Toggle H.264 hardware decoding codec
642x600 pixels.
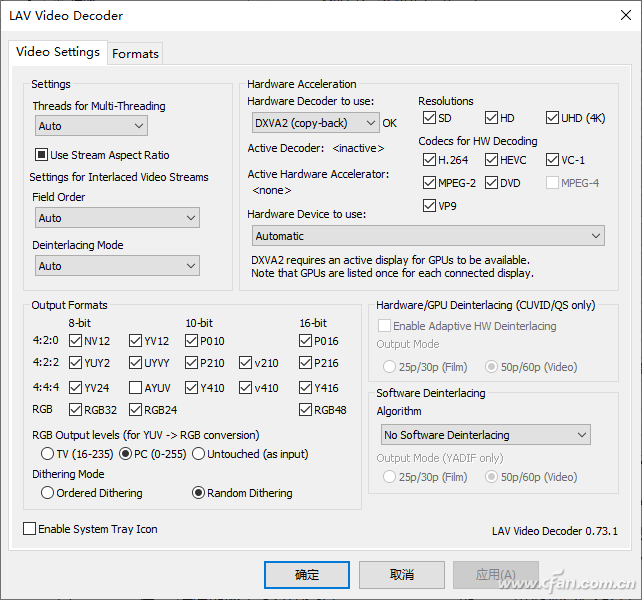pos(429,160)
